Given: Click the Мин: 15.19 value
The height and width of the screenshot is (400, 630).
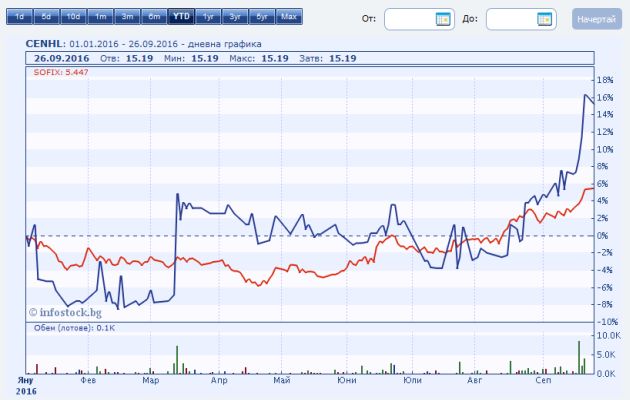Looking at the screenshot, I should pyautogui.click(x=191, y=58).
